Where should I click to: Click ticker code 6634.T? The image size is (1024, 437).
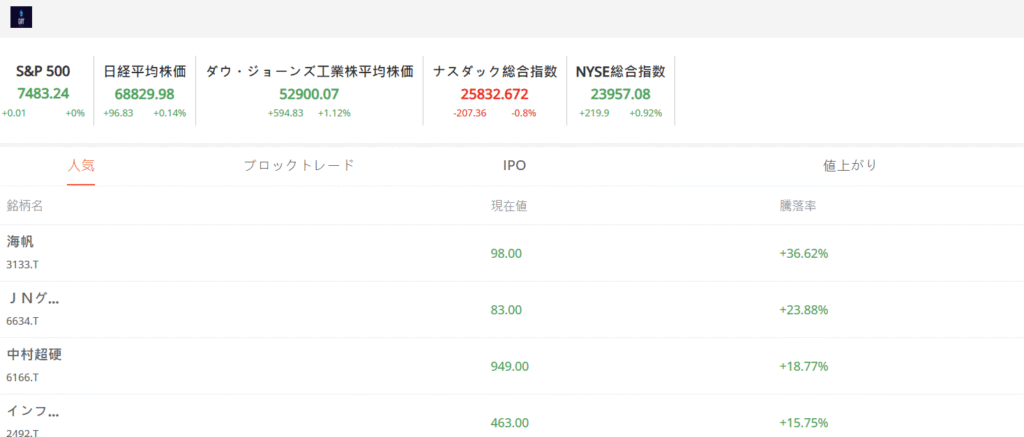(x=23, y=321)
